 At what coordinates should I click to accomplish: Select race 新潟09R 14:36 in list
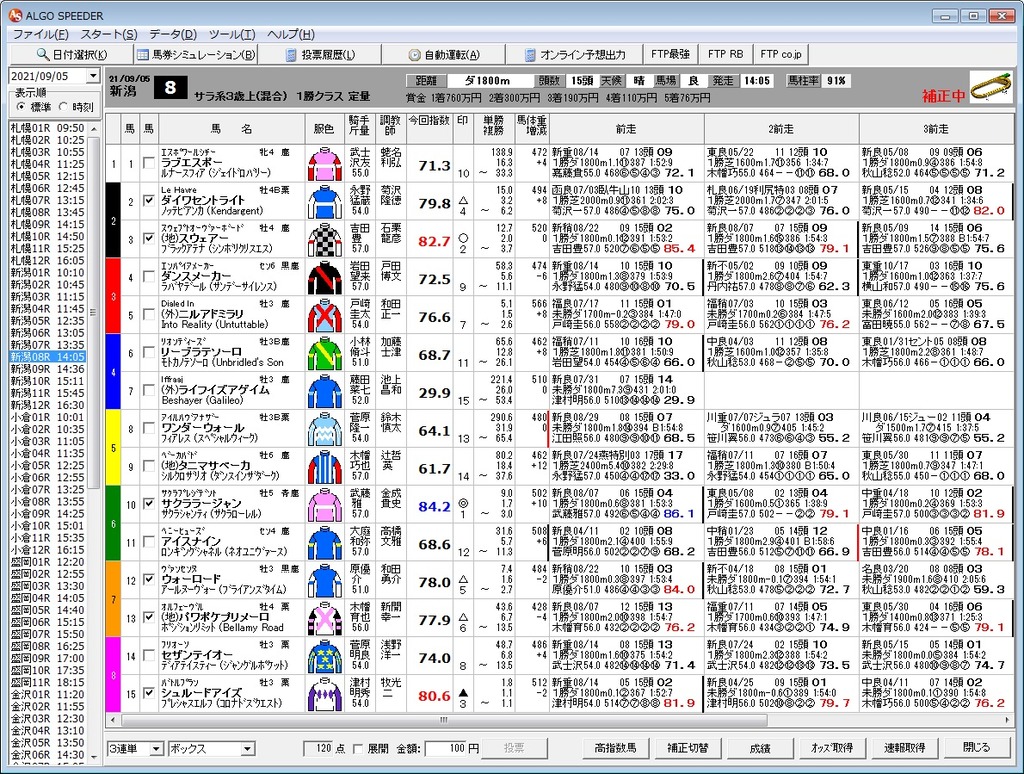click(48, 369)
